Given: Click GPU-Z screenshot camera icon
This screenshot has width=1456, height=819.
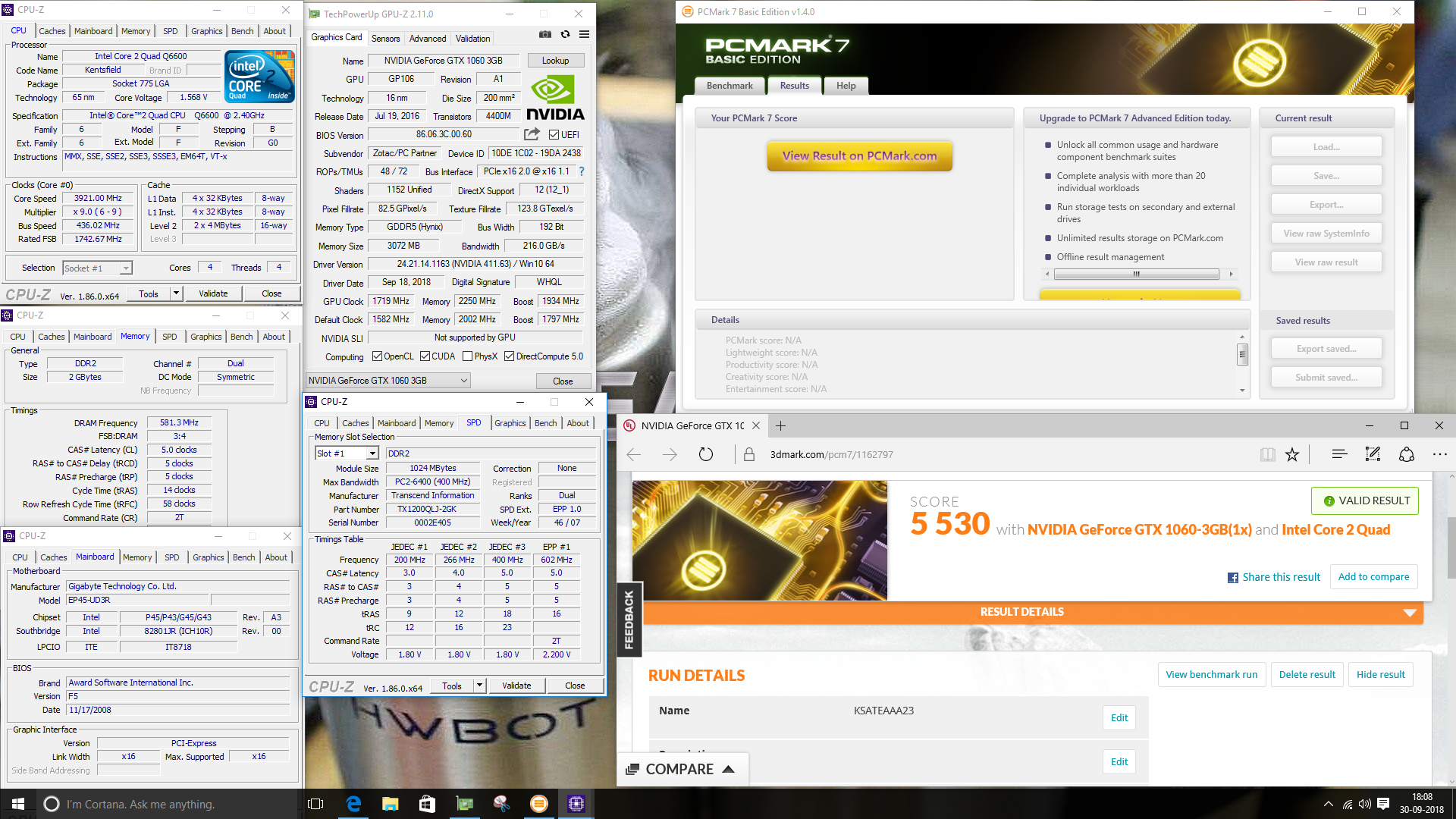Looking at the screenshot, I should pos(545,34).
